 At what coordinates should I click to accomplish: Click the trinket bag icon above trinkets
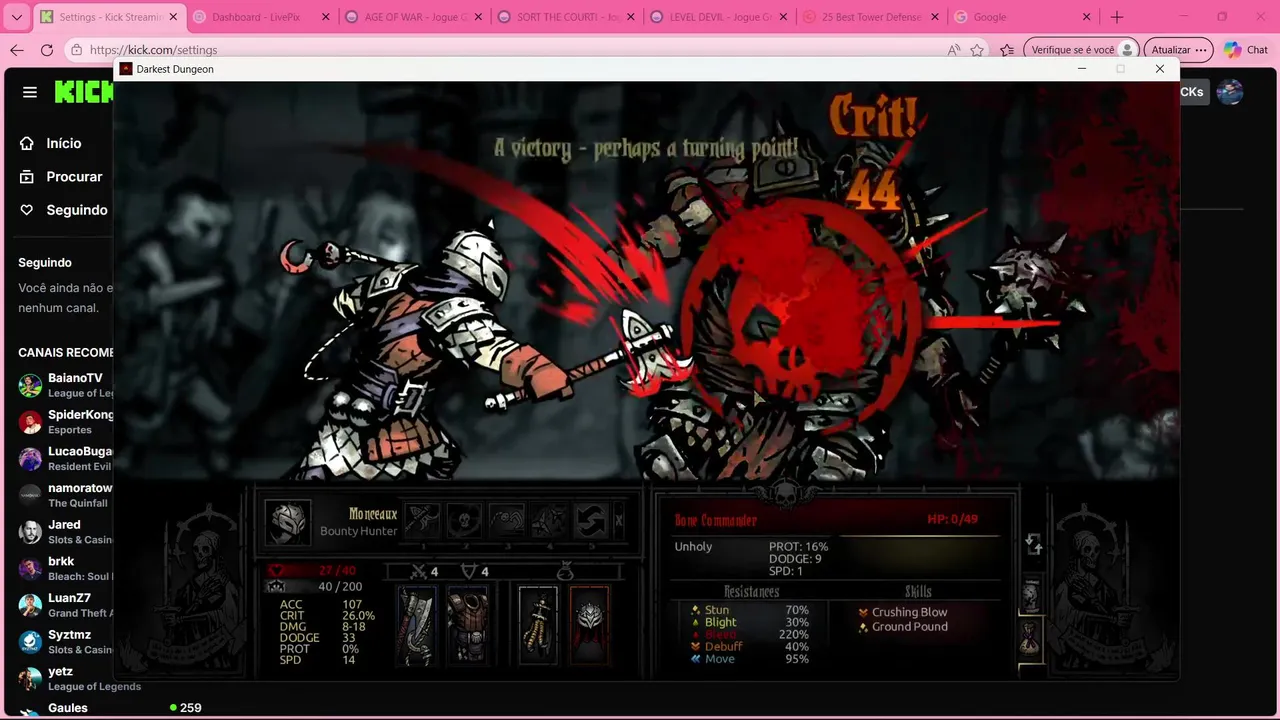click(x=565, y=570)
